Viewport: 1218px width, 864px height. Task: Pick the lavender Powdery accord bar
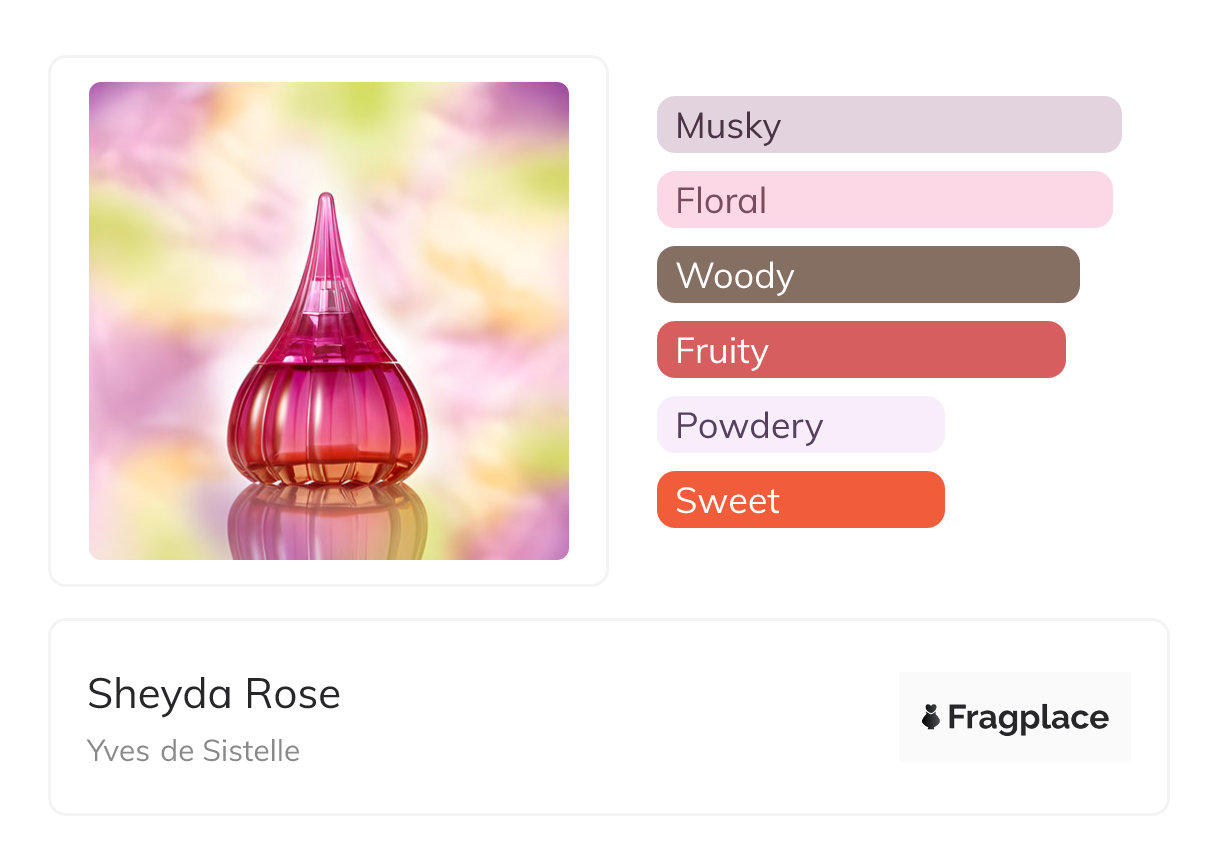[800, 425]
